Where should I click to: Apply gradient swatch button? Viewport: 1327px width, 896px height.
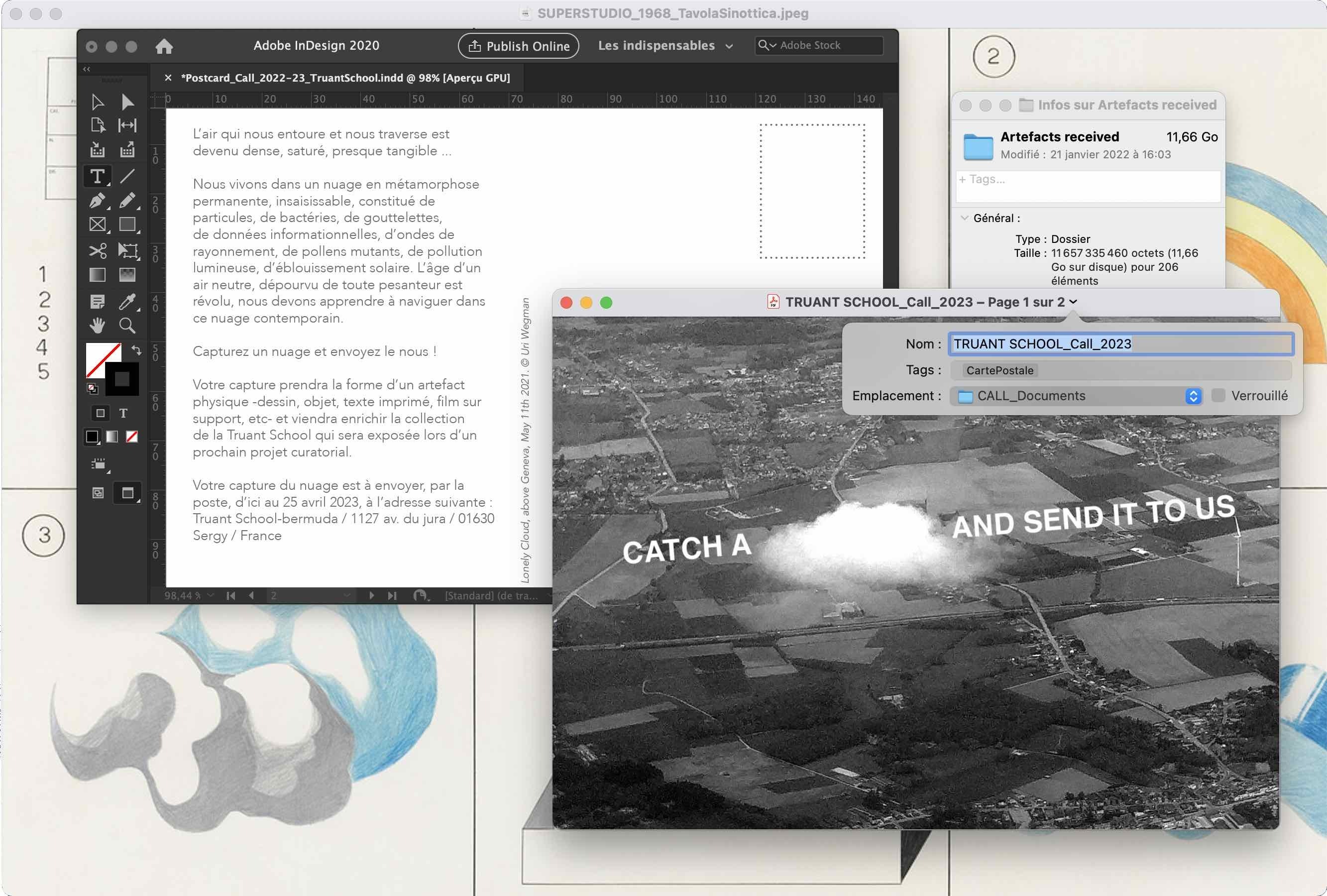(112, 437)
